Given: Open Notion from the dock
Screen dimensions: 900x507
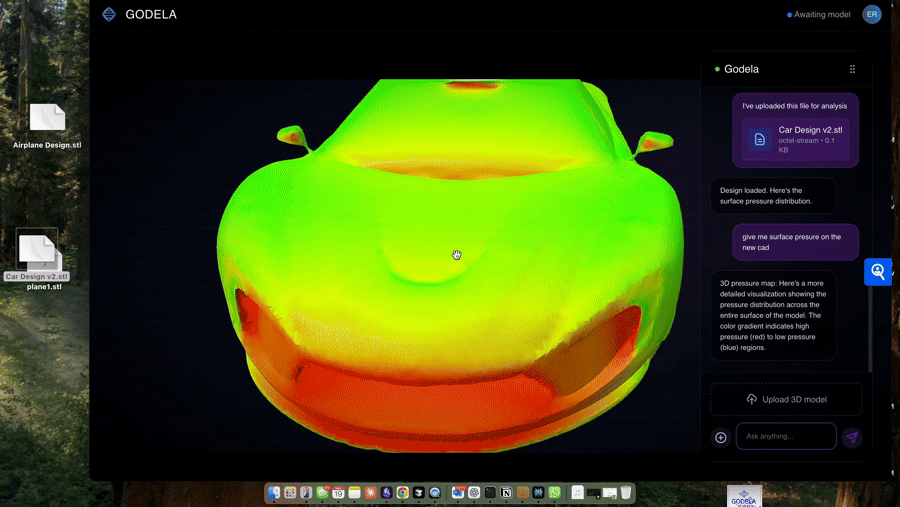Looking at the screenshot, I should (x=506, y=493).
